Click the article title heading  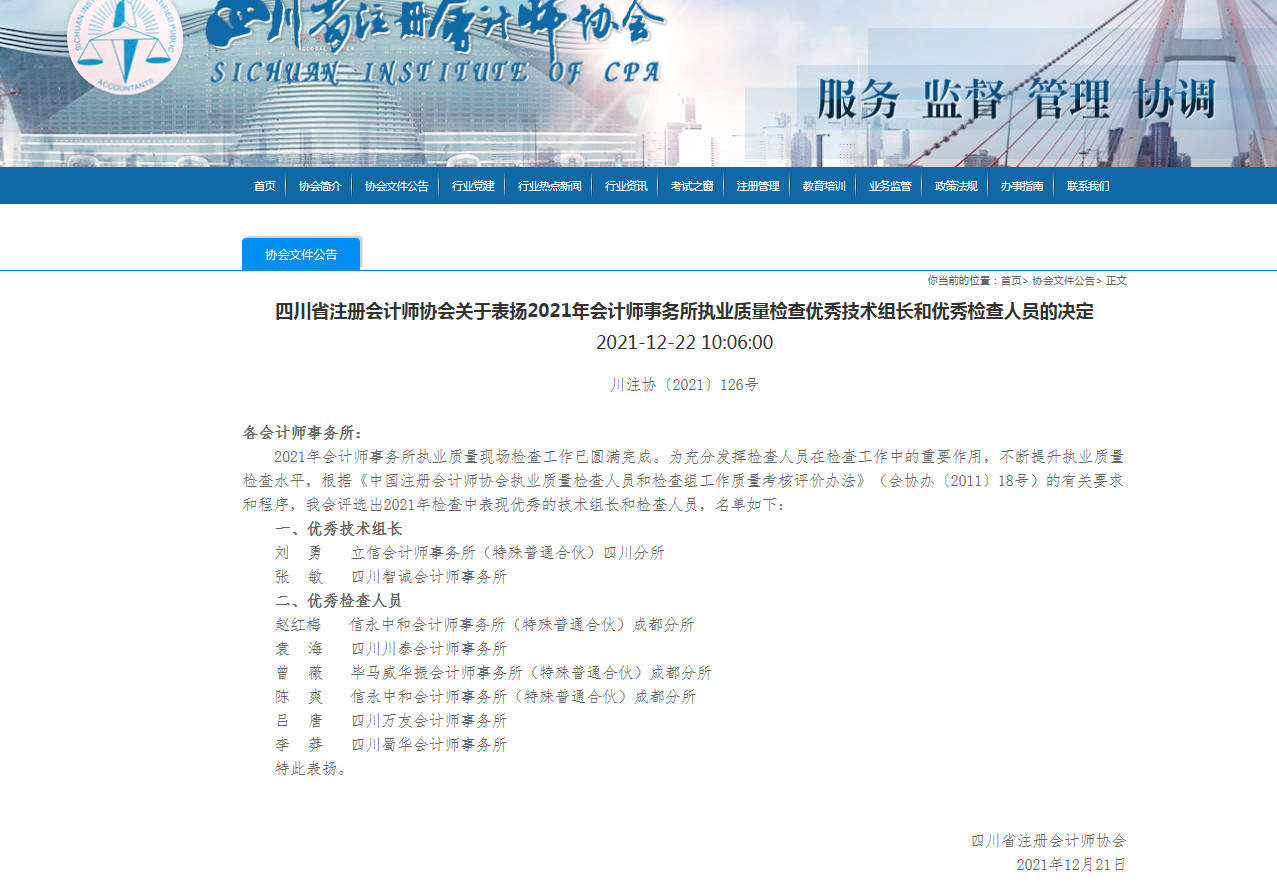pyautogui.click(x=684, y=312)
